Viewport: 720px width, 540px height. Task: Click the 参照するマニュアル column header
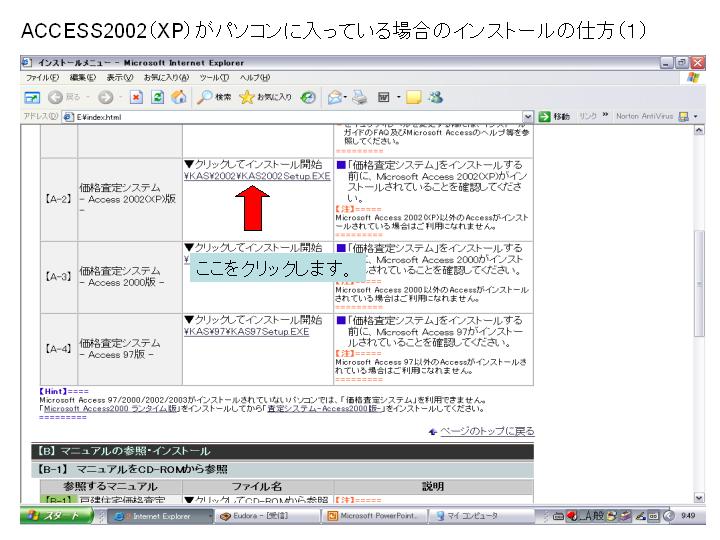point(110,486)
